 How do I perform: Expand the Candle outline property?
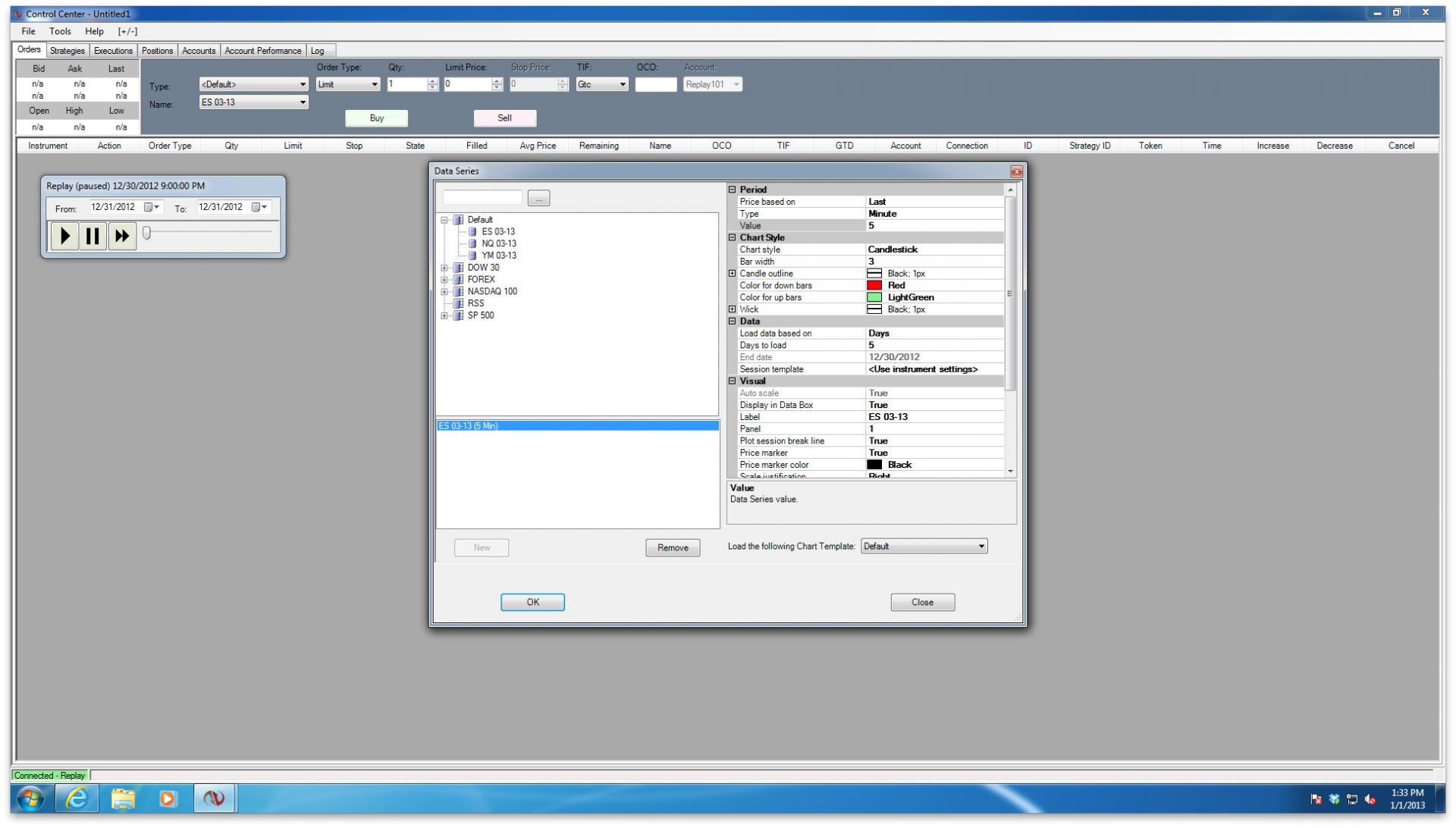click(733, 274)
